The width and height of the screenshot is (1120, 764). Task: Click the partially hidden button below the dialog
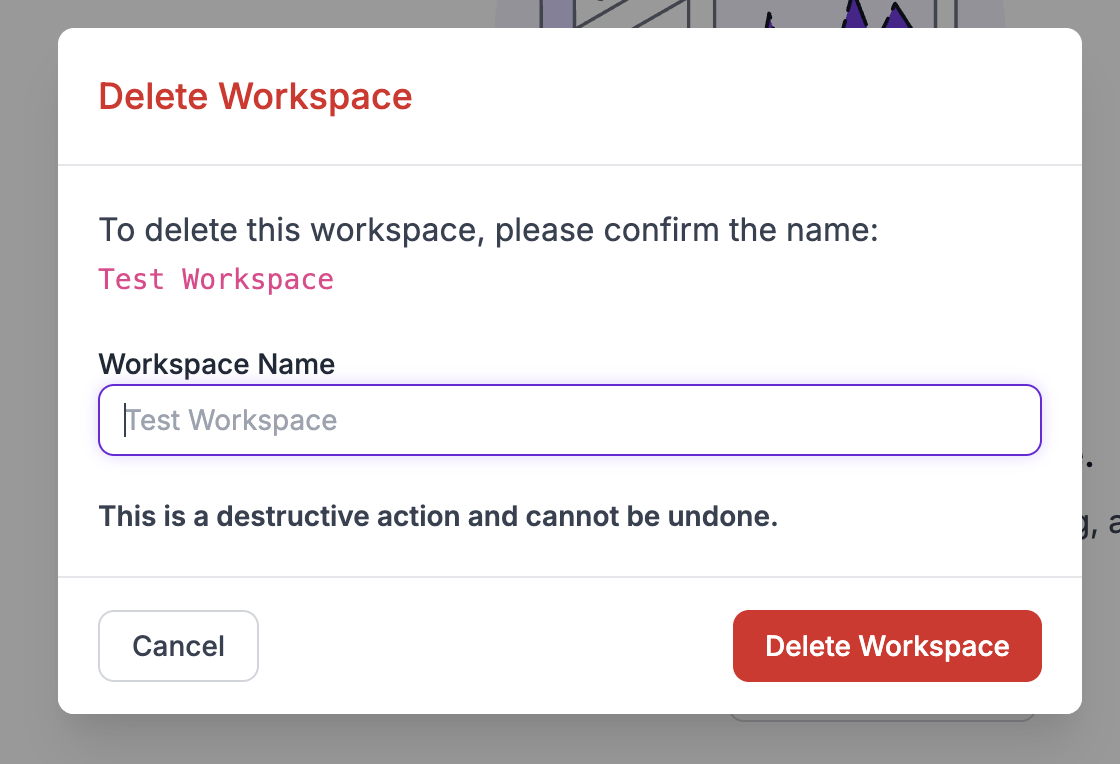pos(880,717)
